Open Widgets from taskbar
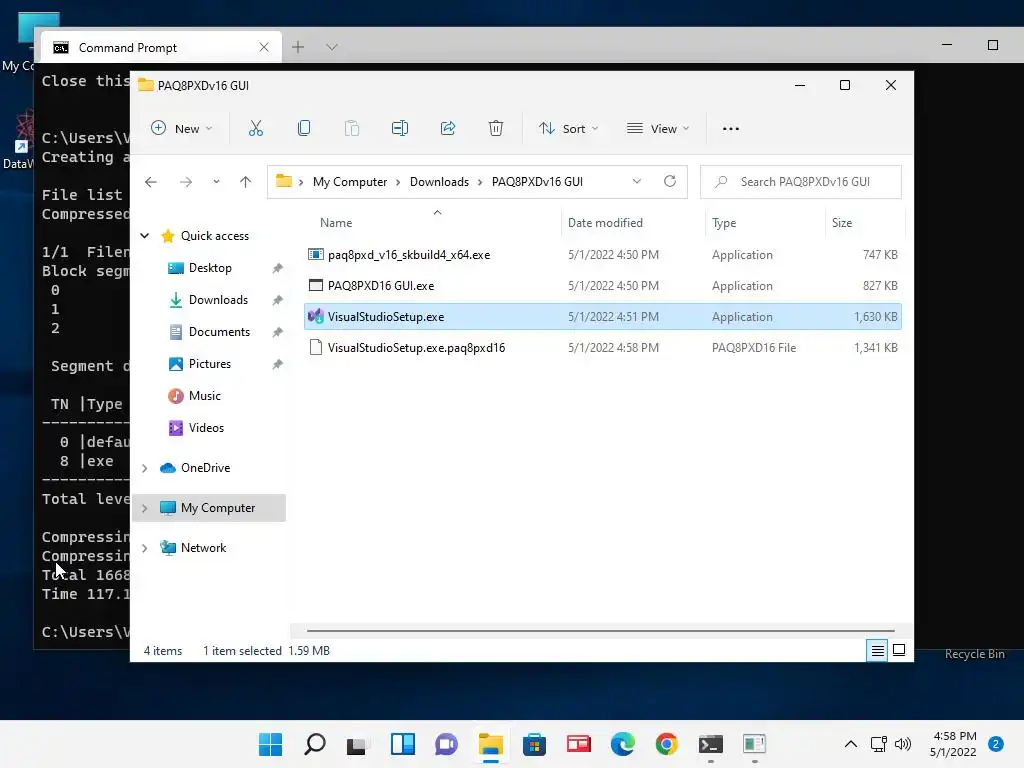 (x=402, y=744)
